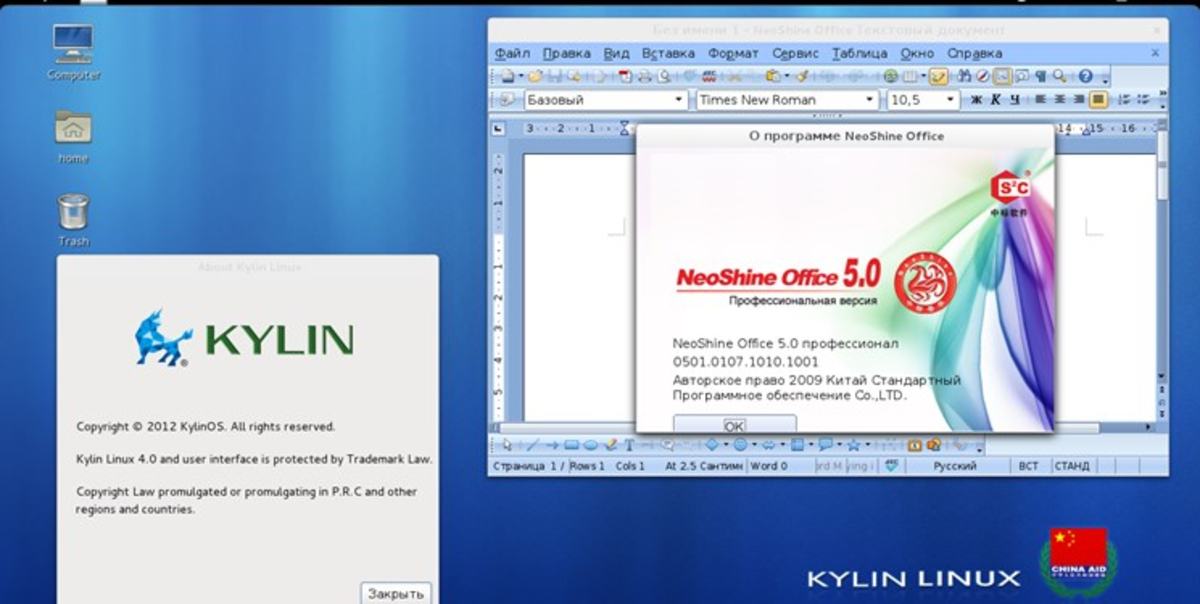
Task: Click the Paste clipboard icon
Action: coord(772,76)
